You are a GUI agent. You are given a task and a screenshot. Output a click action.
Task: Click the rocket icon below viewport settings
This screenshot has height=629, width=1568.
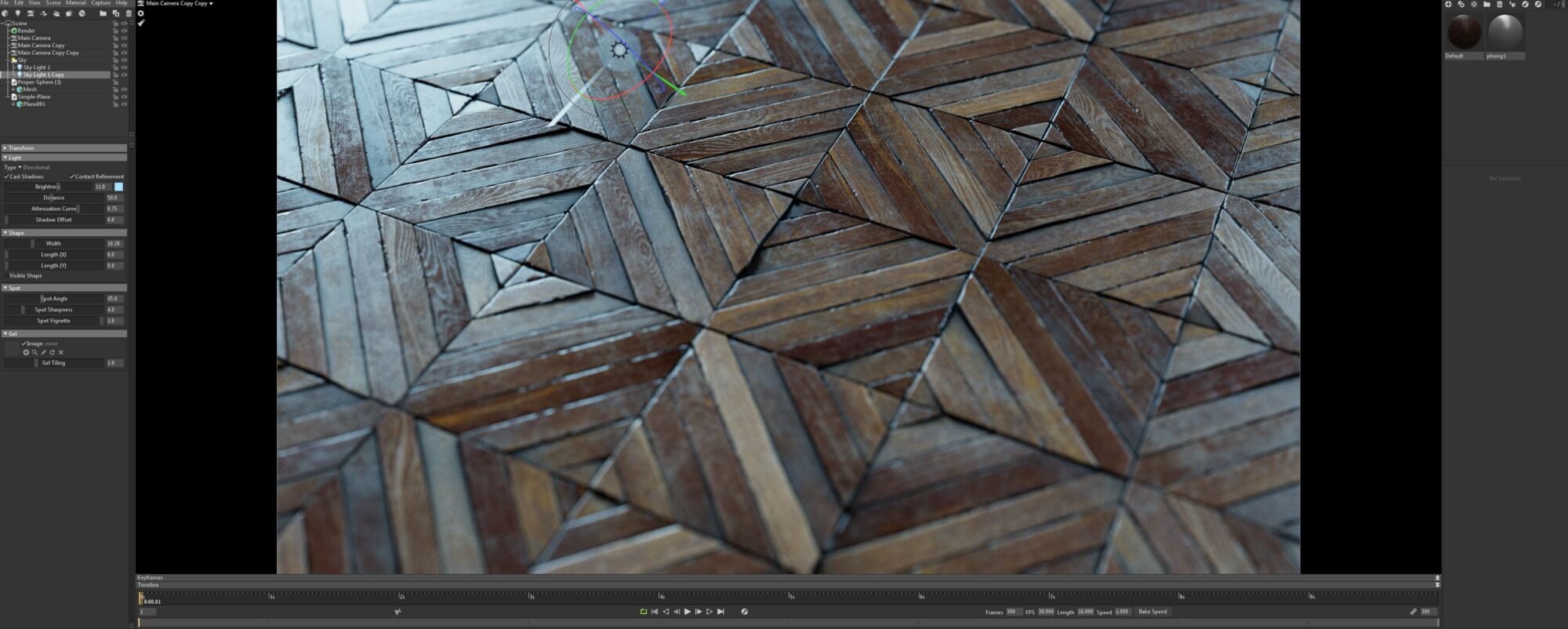tap(141, 23)
